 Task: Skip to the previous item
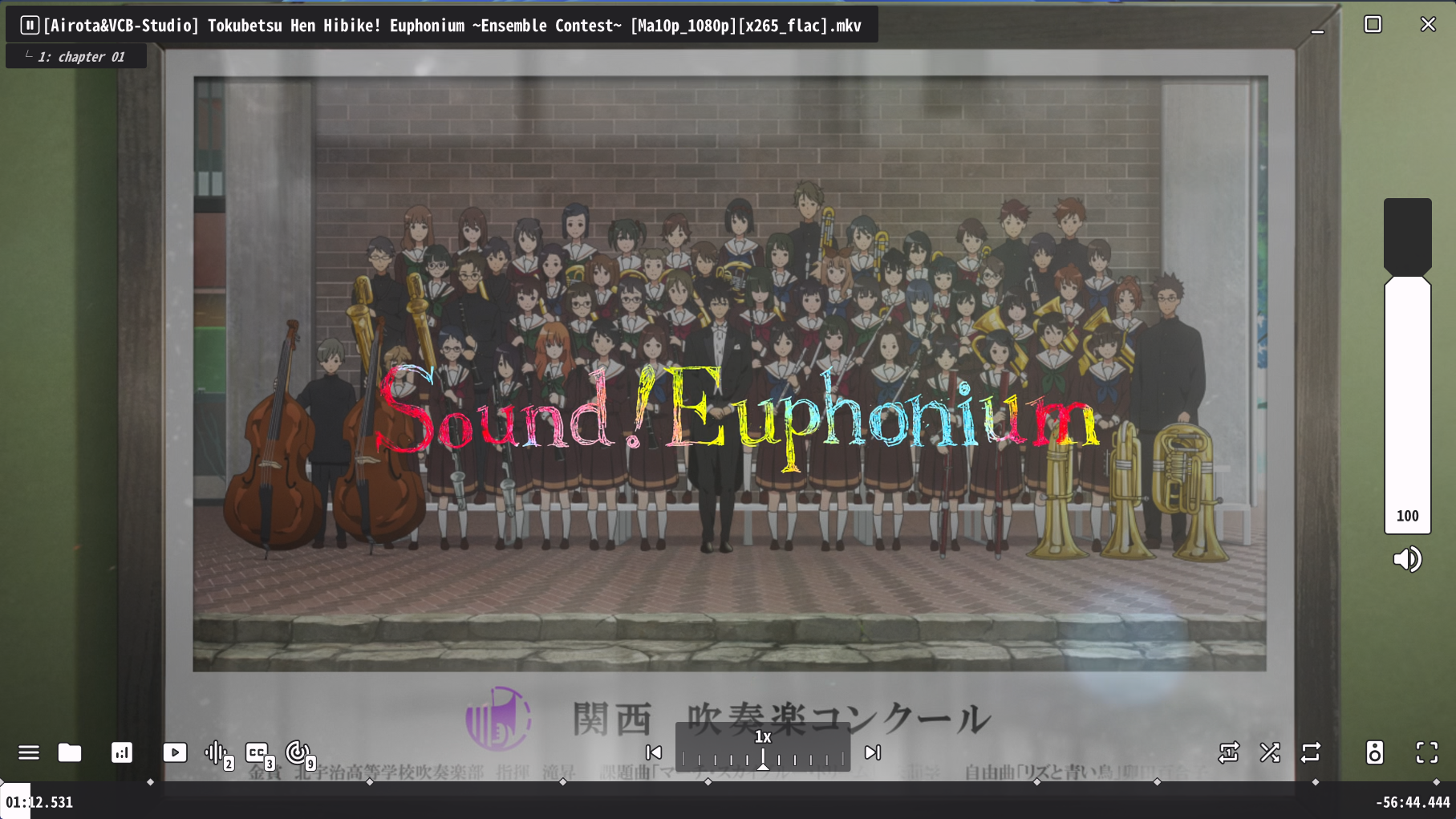(x=654, y=752)
